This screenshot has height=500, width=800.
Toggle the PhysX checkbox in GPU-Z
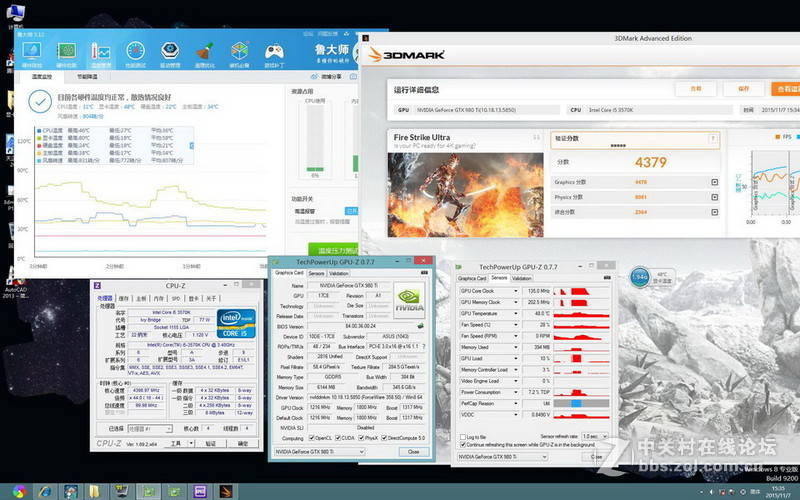[x=361, y=438]
